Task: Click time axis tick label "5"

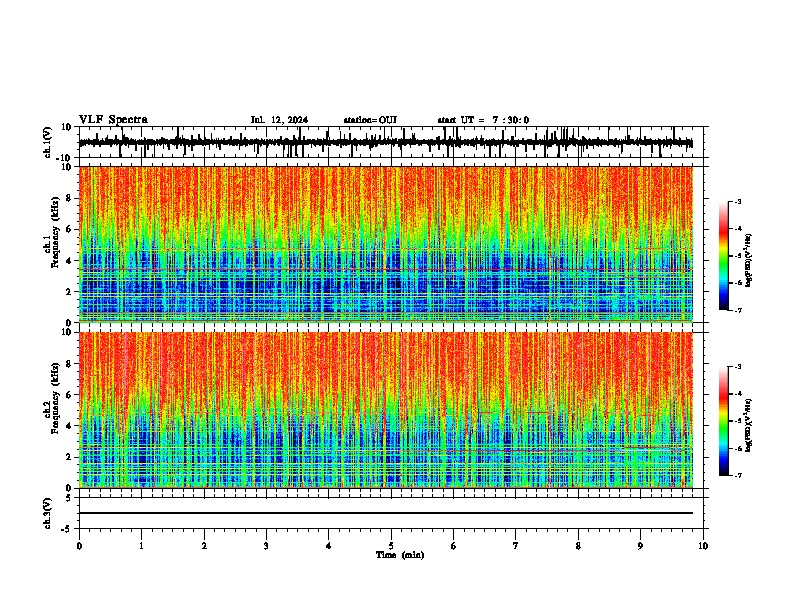Action: 391,546
